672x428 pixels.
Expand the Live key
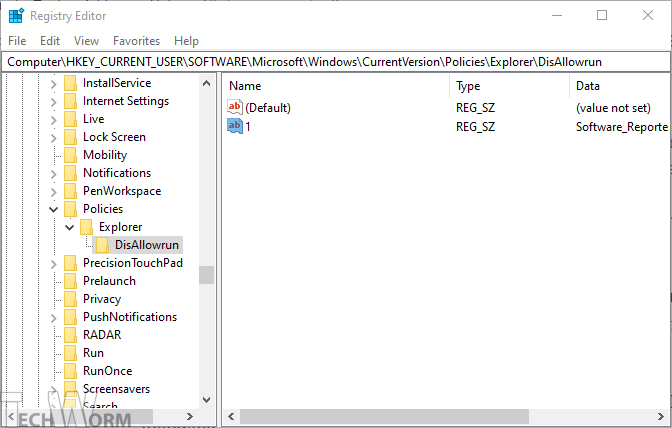54,120
